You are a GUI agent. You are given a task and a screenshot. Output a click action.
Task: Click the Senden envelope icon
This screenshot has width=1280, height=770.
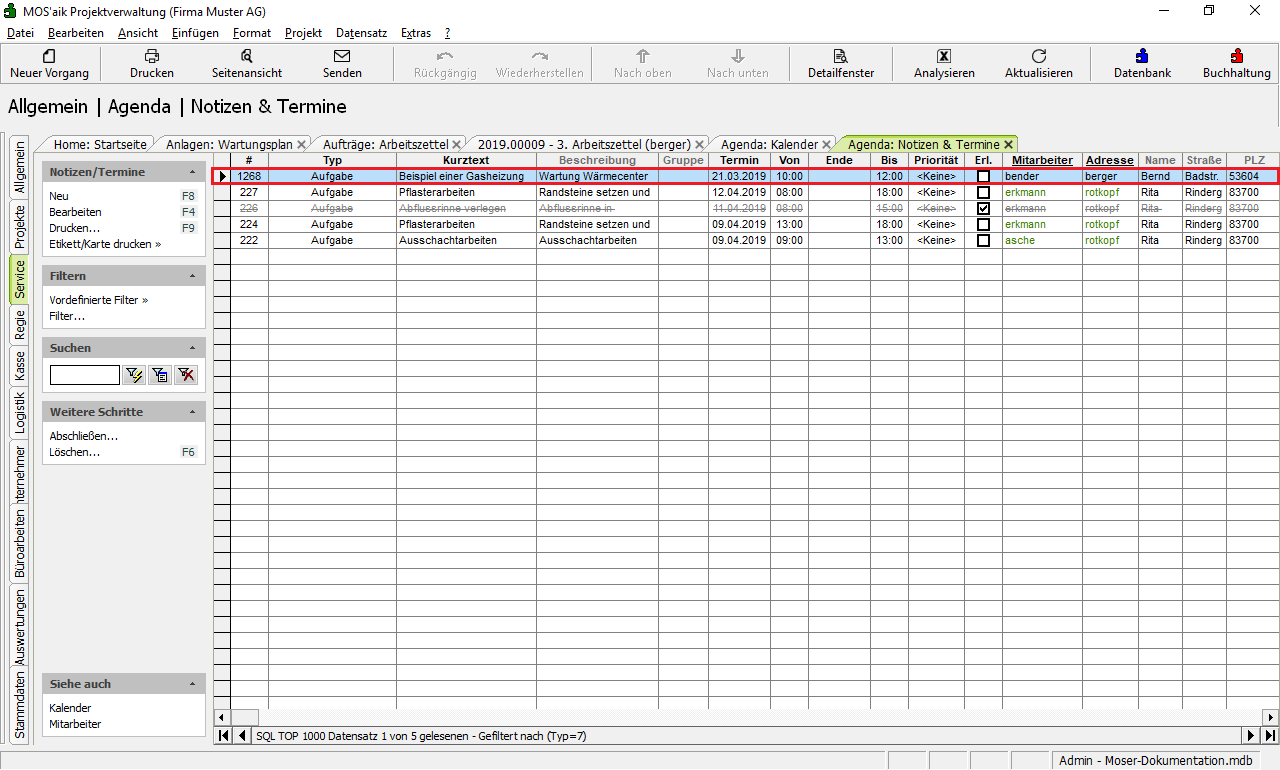[342, 57]
